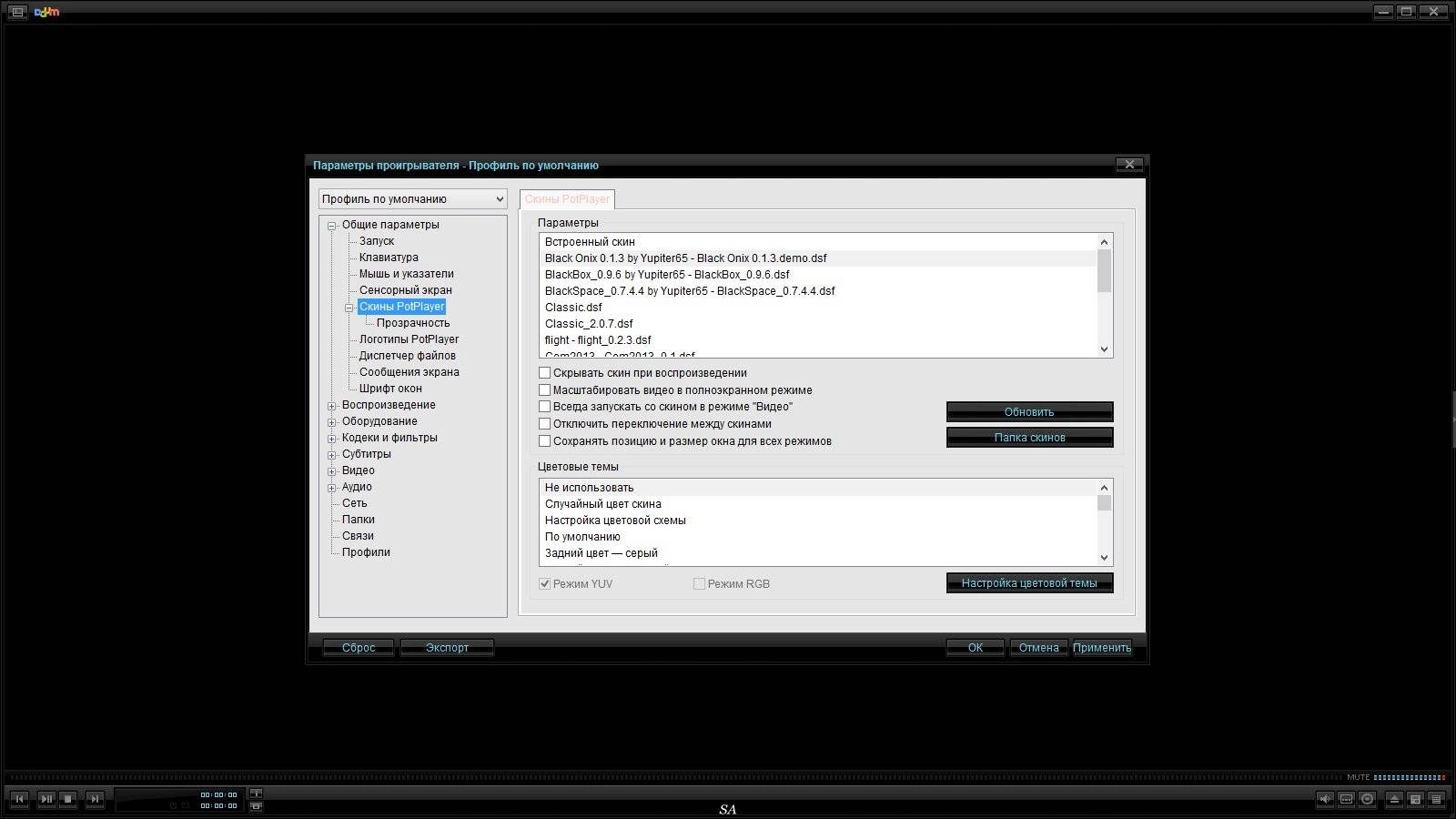
Task: Click the next track button in player bar
Action: 94,799
